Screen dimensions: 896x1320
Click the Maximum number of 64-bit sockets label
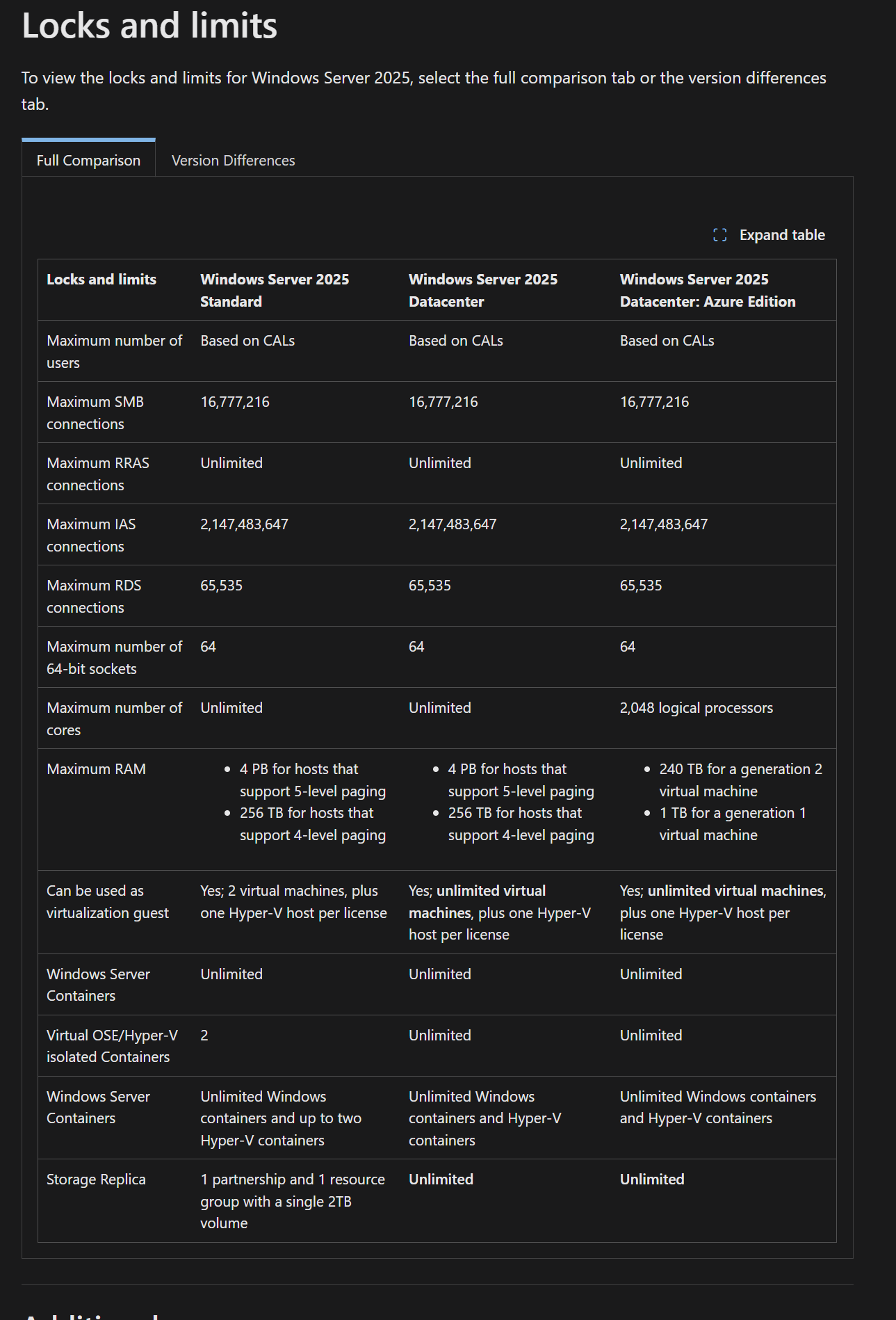click(x=114, y=657)
